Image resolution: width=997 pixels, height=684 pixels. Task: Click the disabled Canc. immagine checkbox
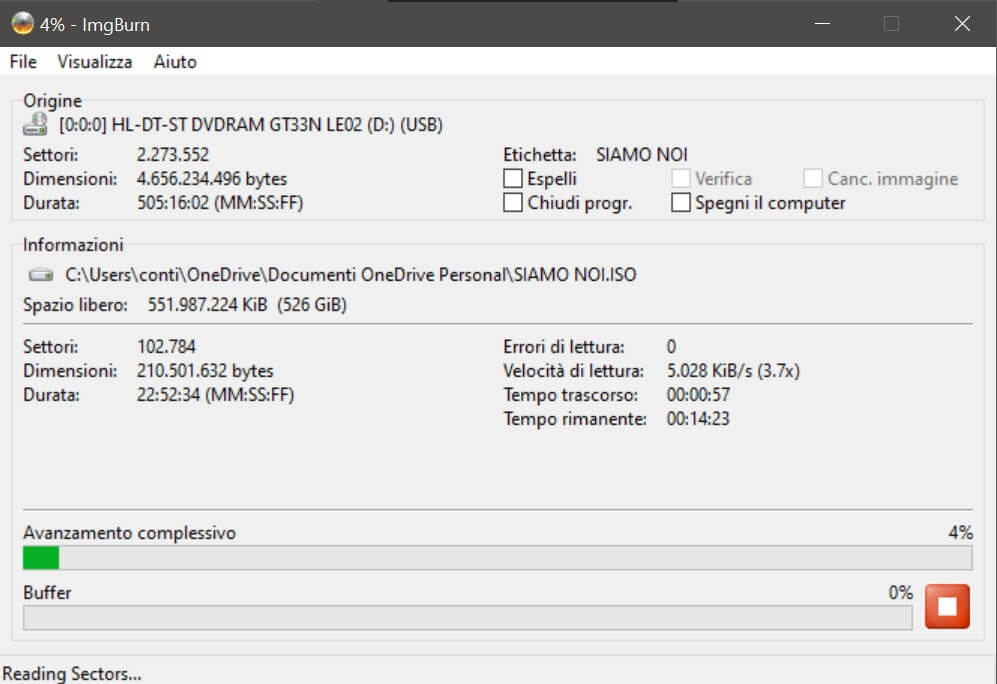[x=813, y=179]
